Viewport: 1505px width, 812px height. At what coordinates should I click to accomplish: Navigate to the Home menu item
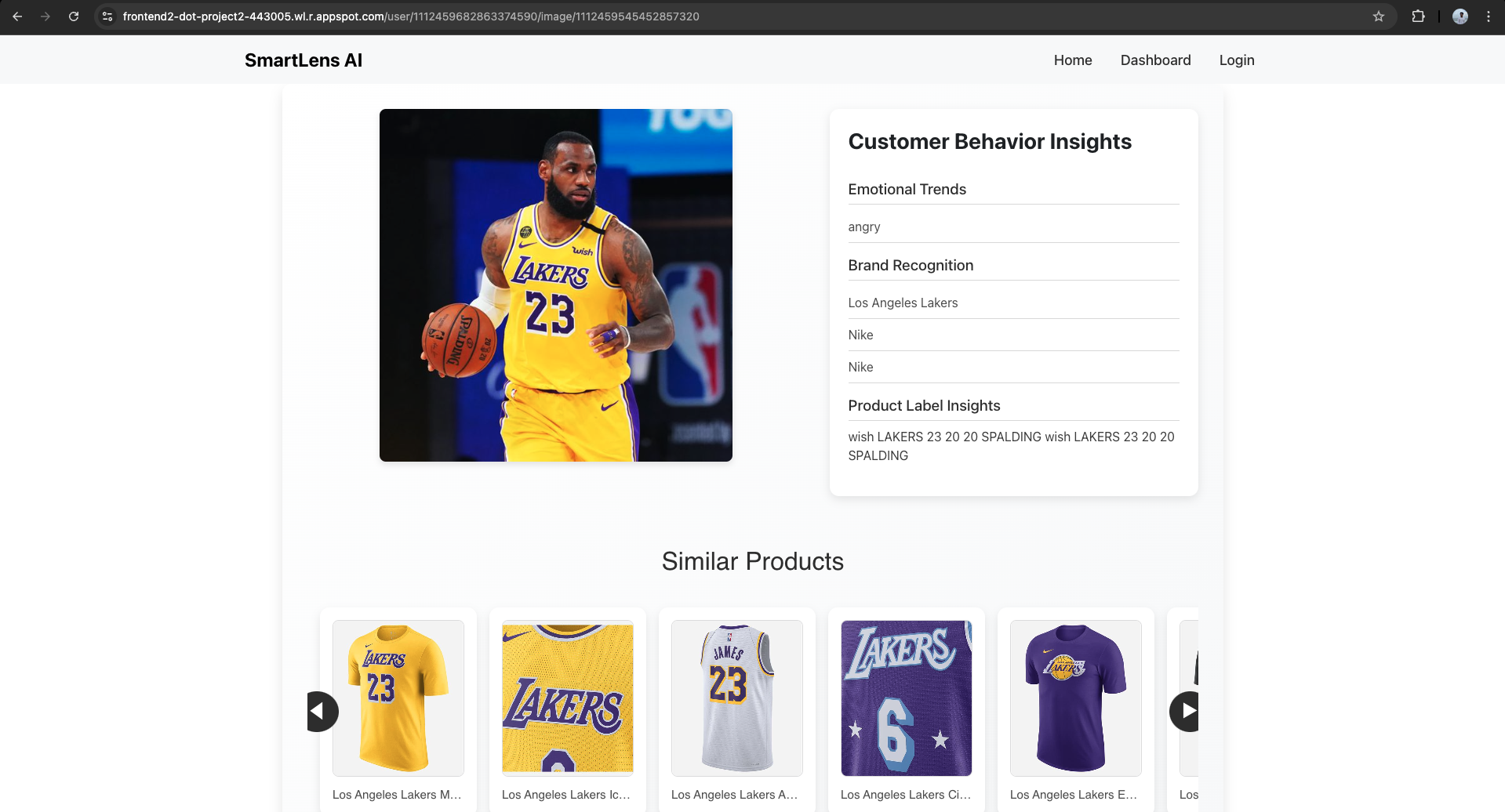point(1073,60)
